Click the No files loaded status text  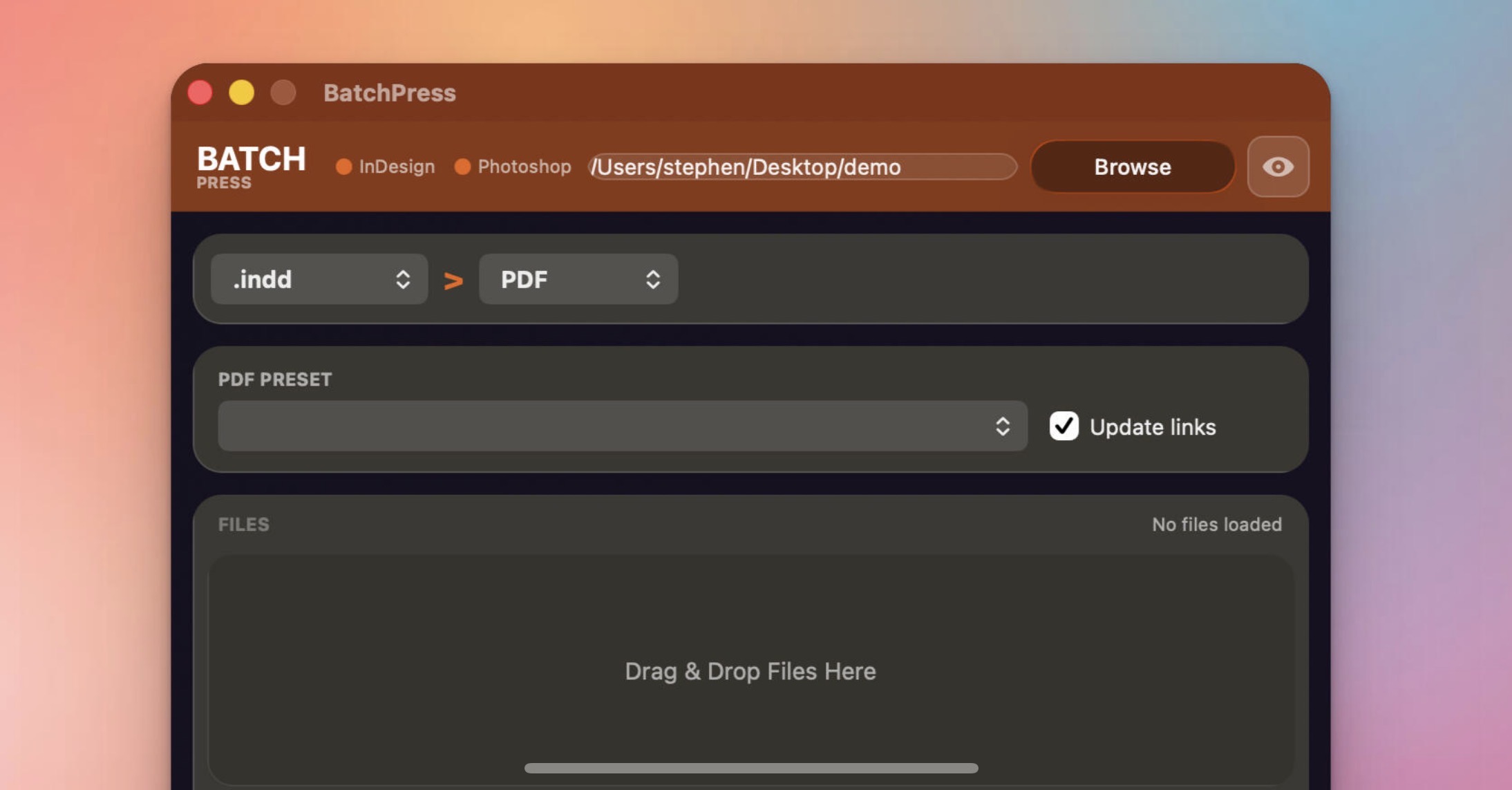[x=1217, y=524]
